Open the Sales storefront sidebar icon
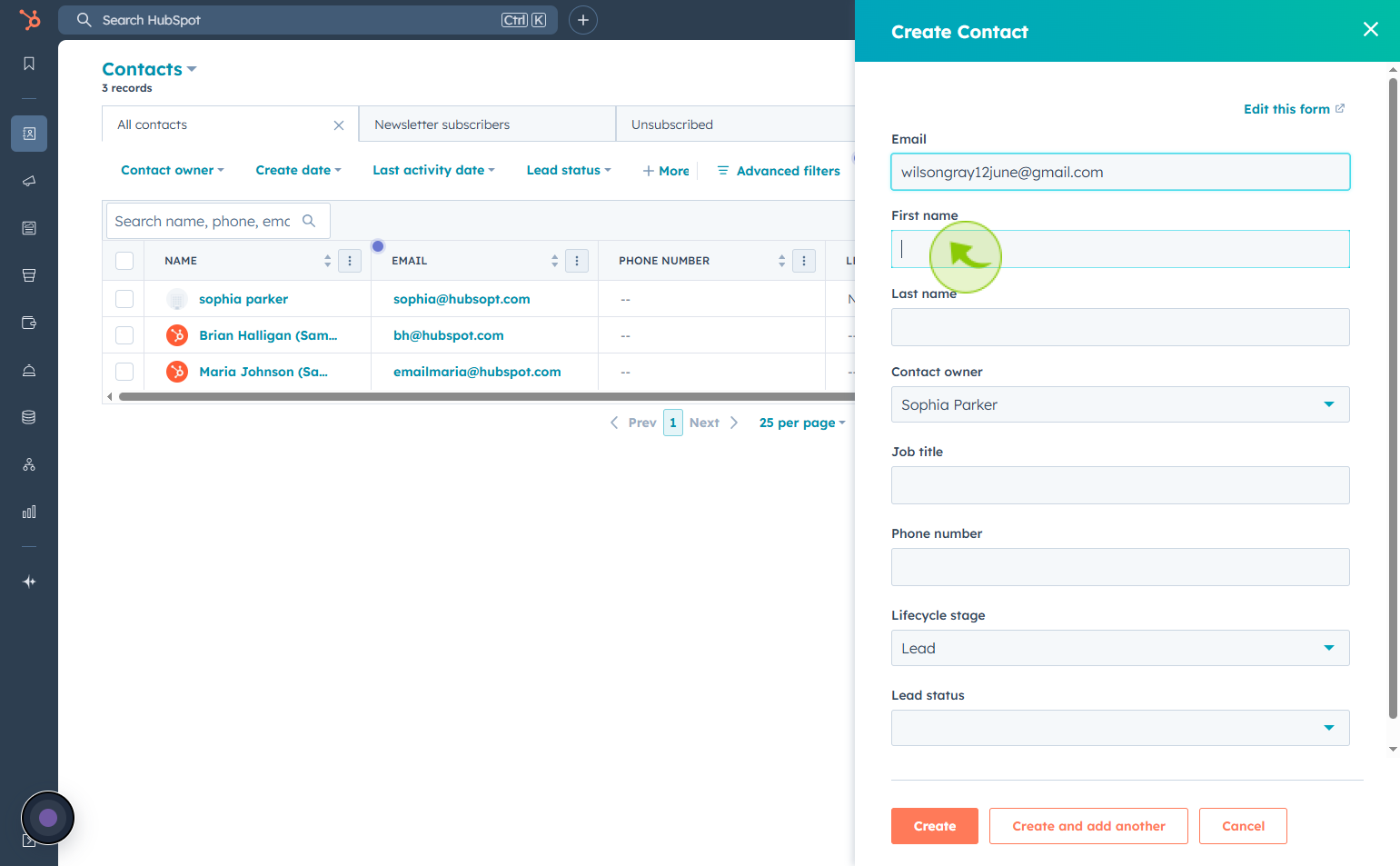 coord(29,275)
